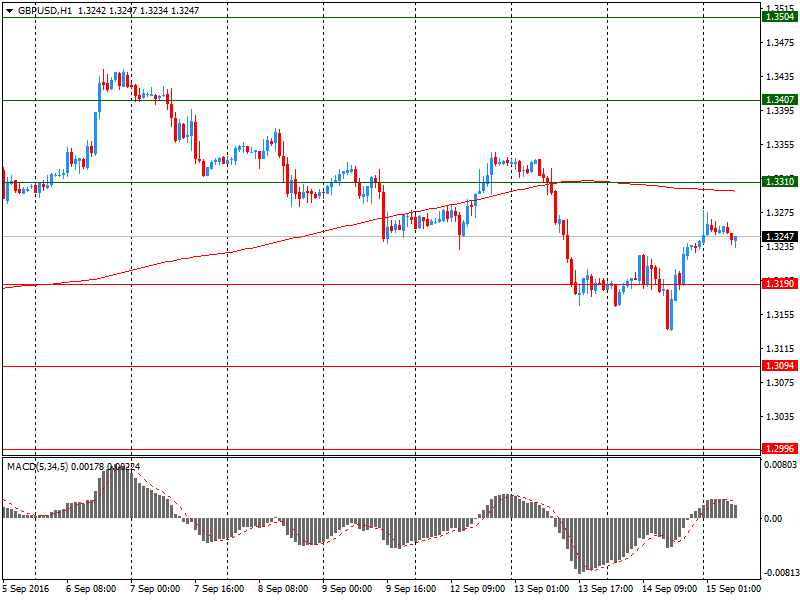
Task: Select the MACD scale value 0.00803
Action: [x=780, y=464]
